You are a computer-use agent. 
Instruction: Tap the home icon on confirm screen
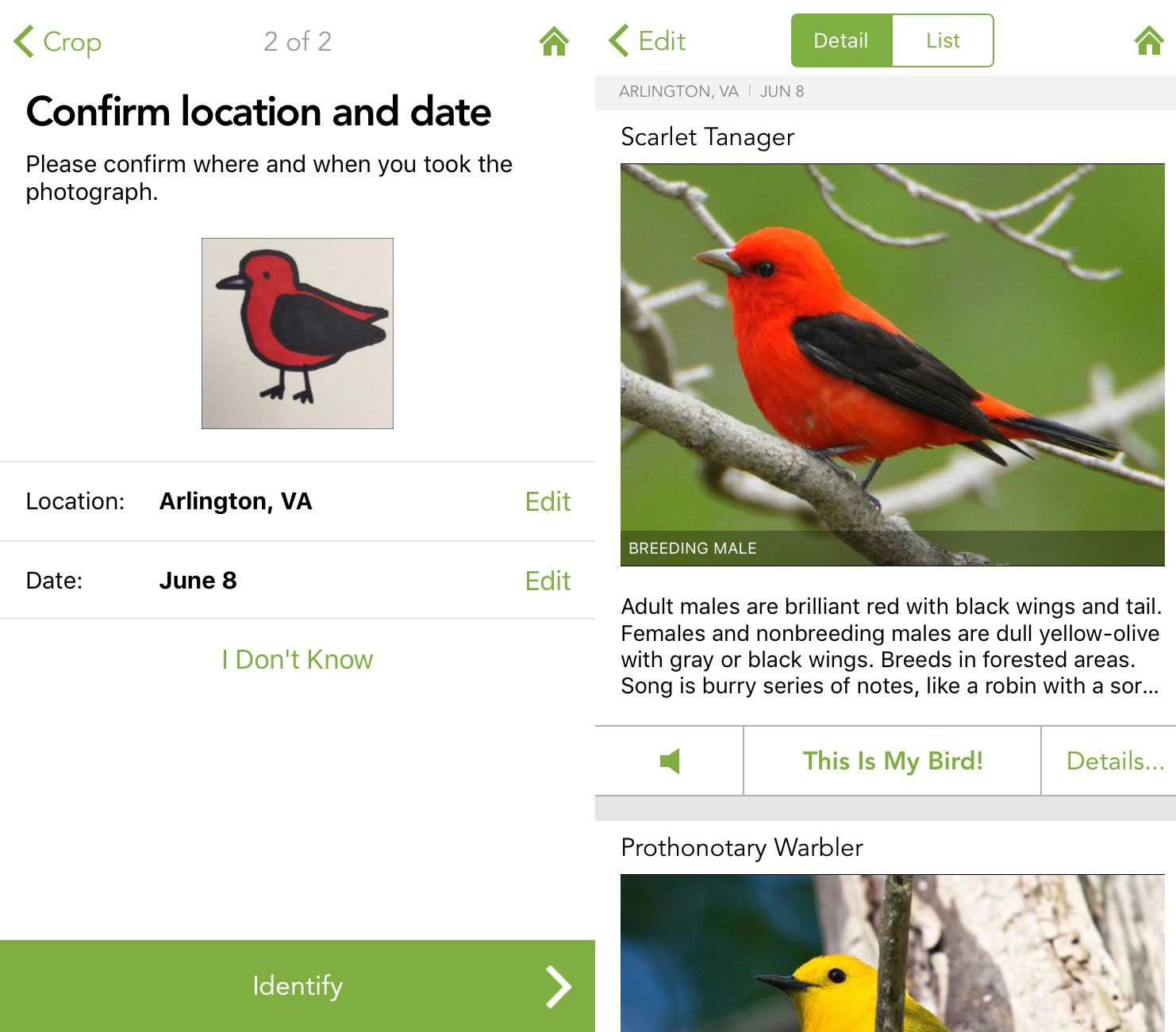pos(554,41)
